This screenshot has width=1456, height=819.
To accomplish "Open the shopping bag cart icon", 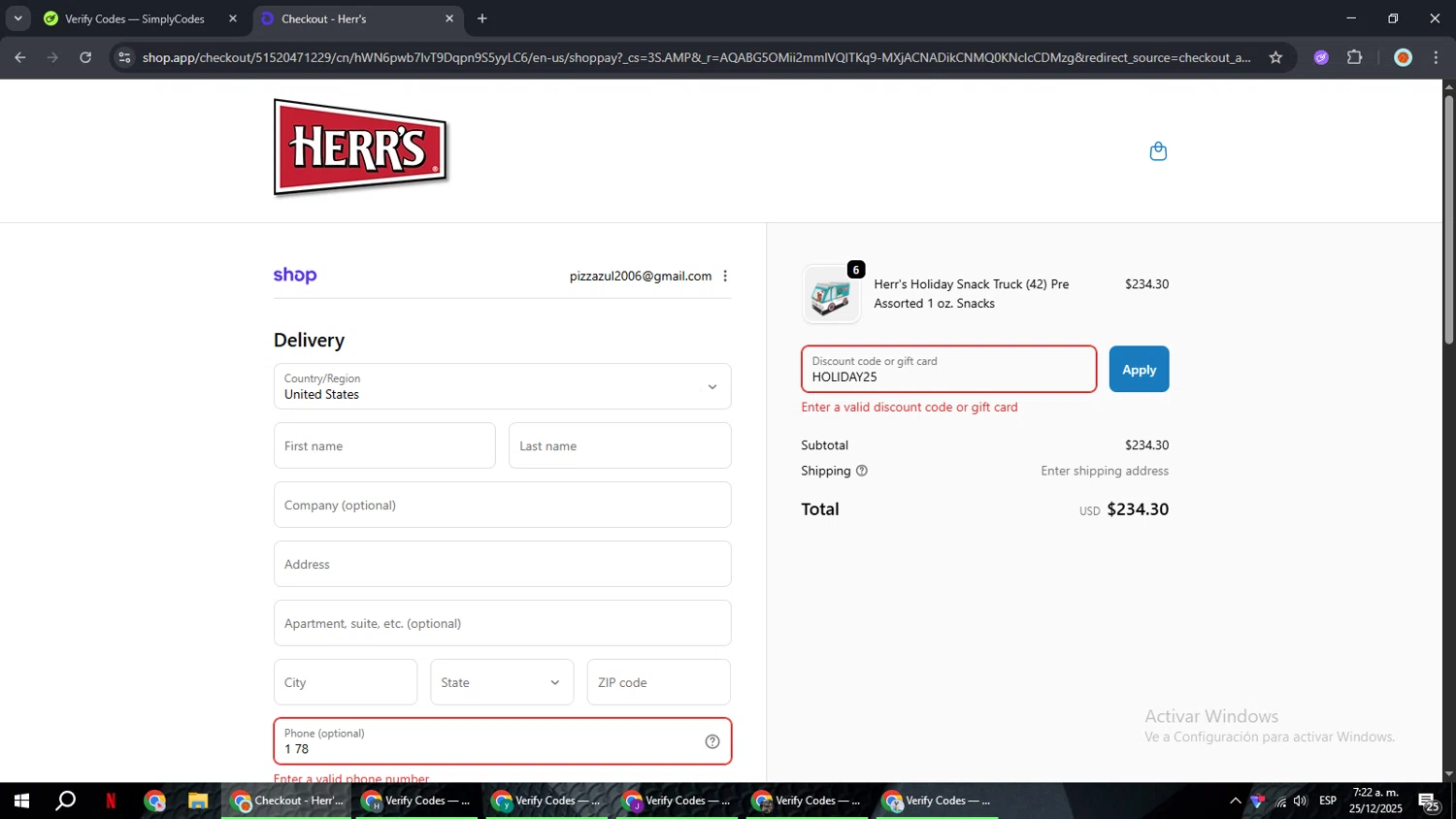I will coord(1158,151).
